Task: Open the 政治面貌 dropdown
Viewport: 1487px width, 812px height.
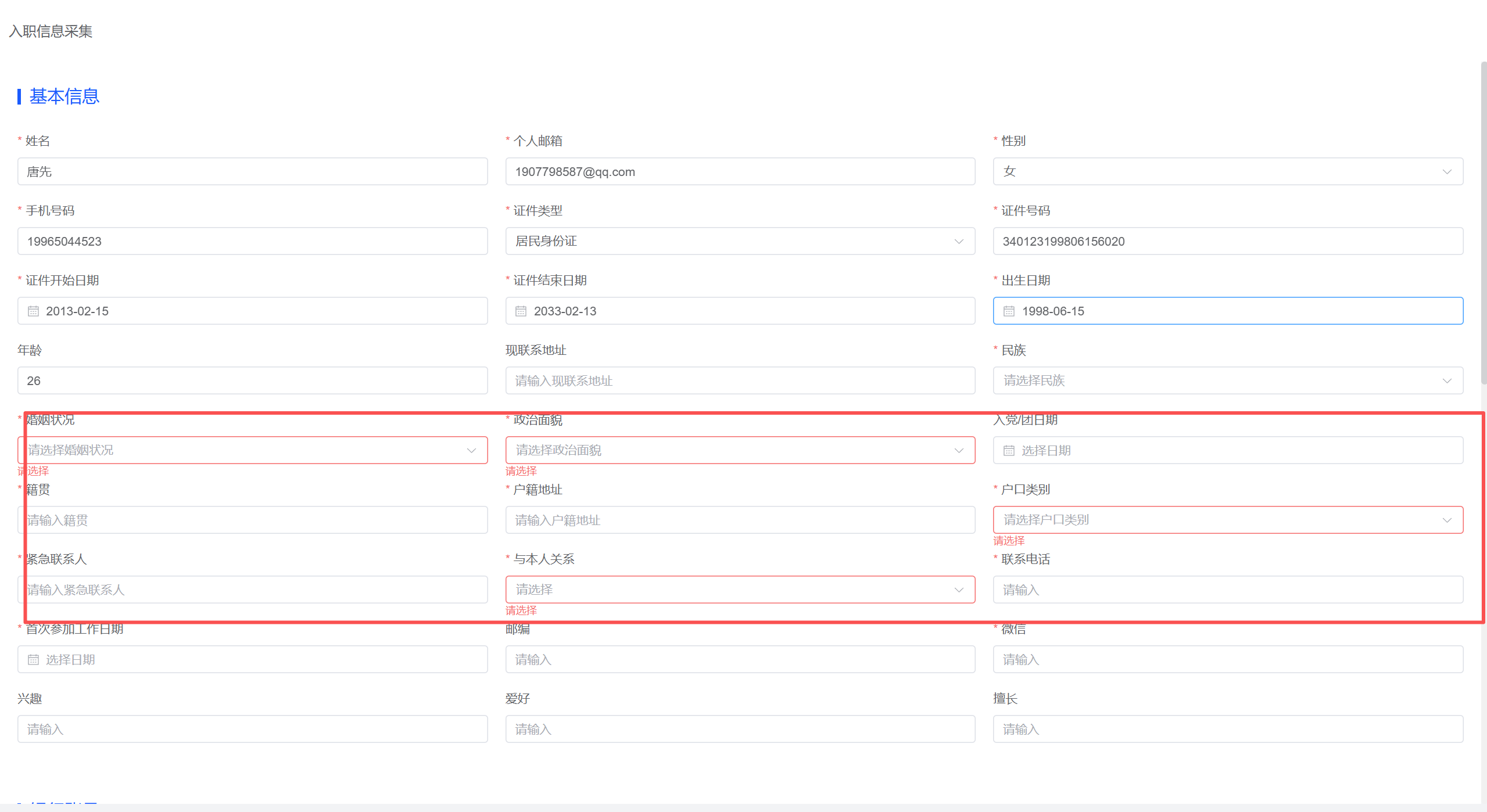Action: tap(740, 450)
